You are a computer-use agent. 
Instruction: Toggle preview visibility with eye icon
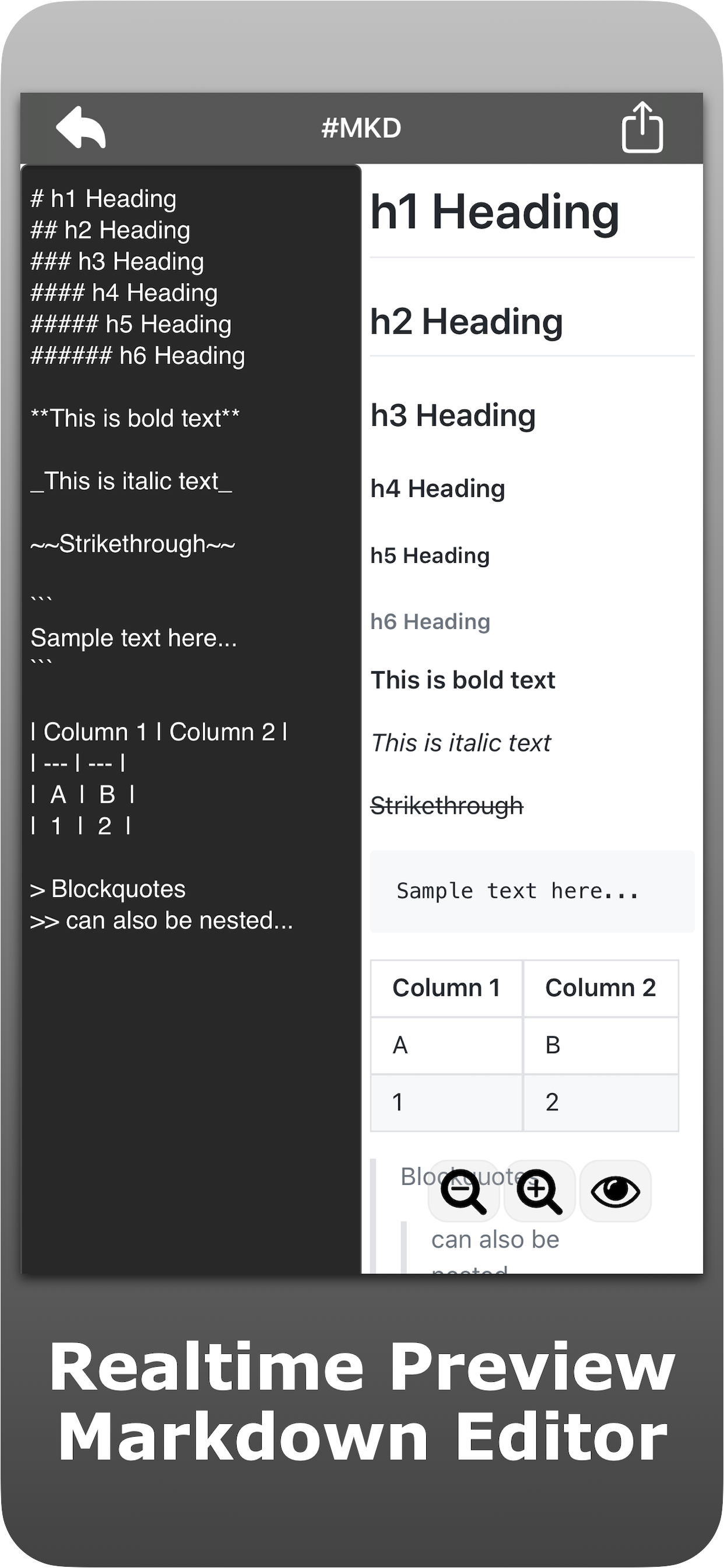coord(615,1191)
